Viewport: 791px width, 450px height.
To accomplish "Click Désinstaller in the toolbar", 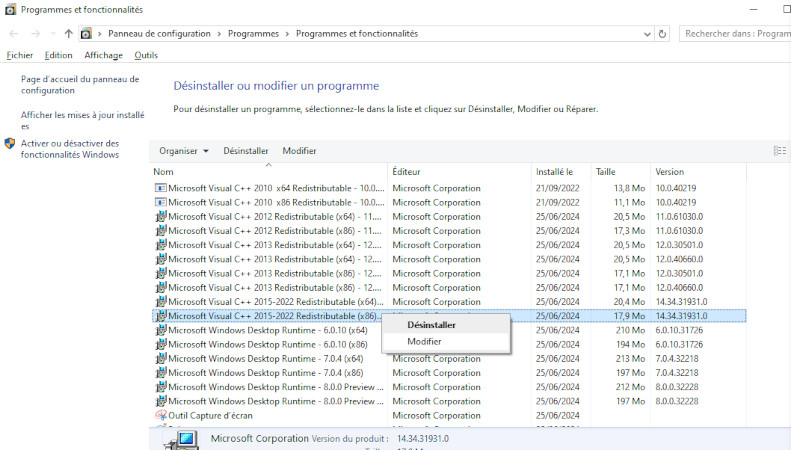I will [246, 151].
